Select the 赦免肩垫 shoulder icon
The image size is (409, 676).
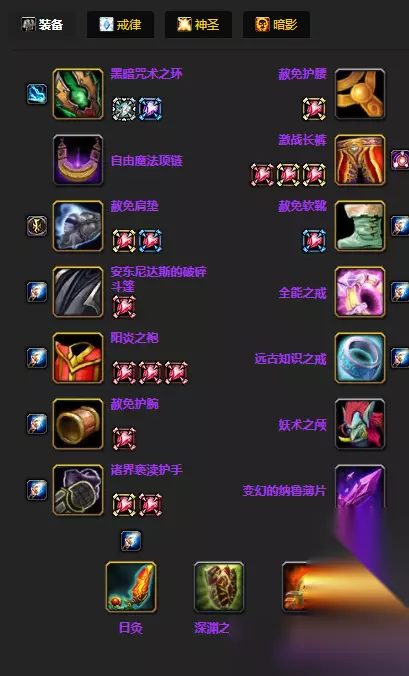(78, 226)
